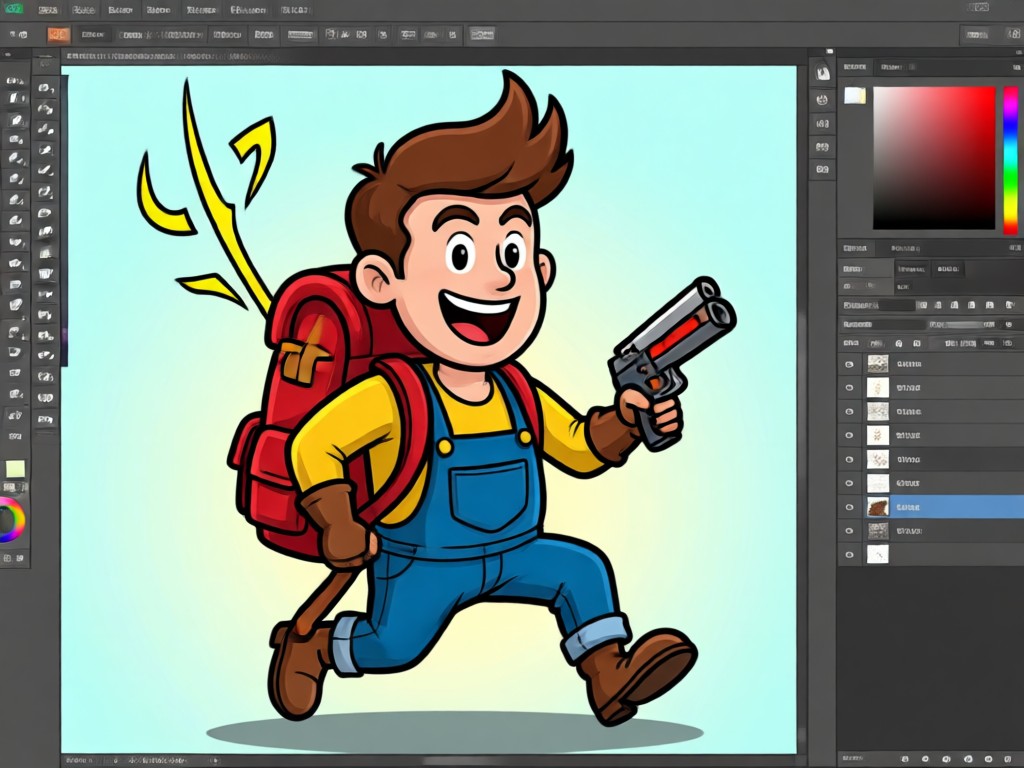Click the green application logo in the menu bar

click(x=13, y=9)
